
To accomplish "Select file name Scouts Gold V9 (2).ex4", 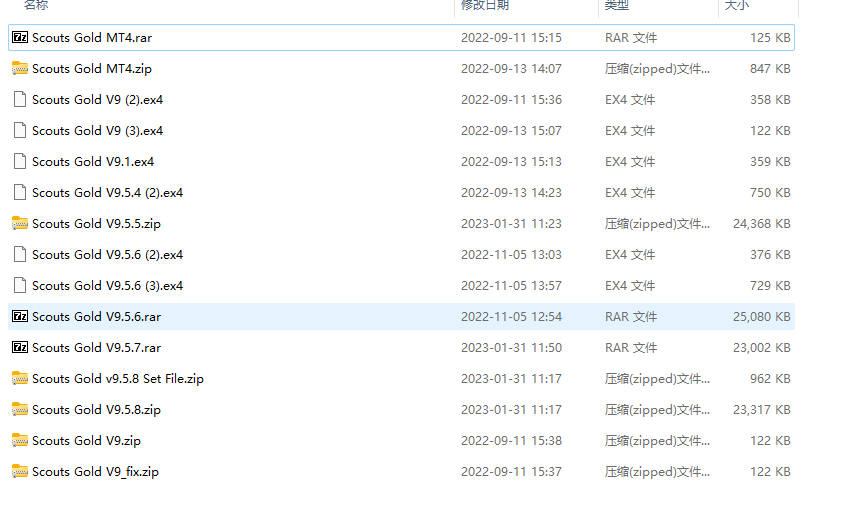I will (x=97, y=100).
